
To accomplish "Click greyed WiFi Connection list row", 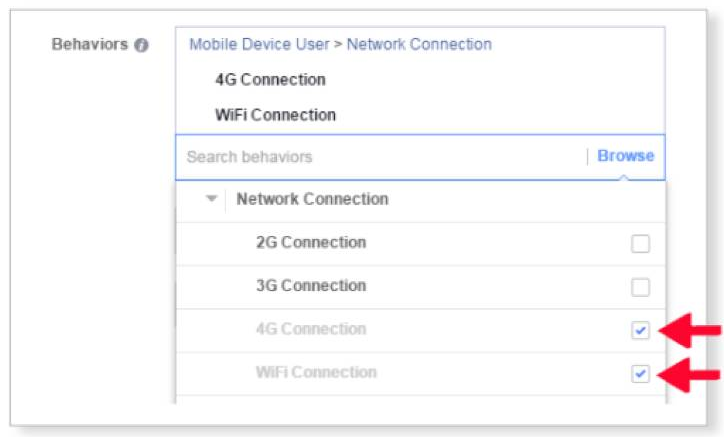I will [x=421, y=373].
